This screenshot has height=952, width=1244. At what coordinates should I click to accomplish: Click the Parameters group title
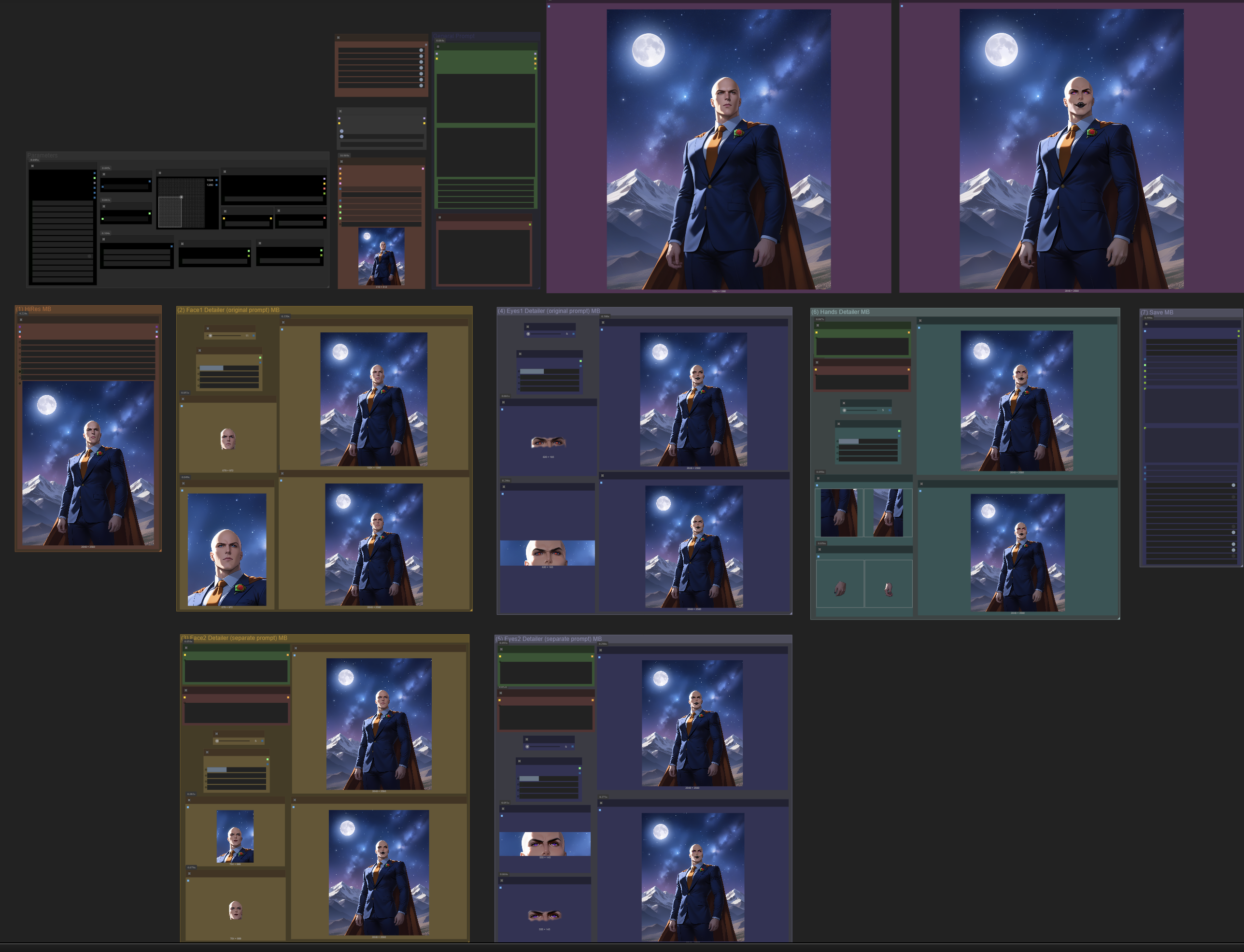[42, 155]
